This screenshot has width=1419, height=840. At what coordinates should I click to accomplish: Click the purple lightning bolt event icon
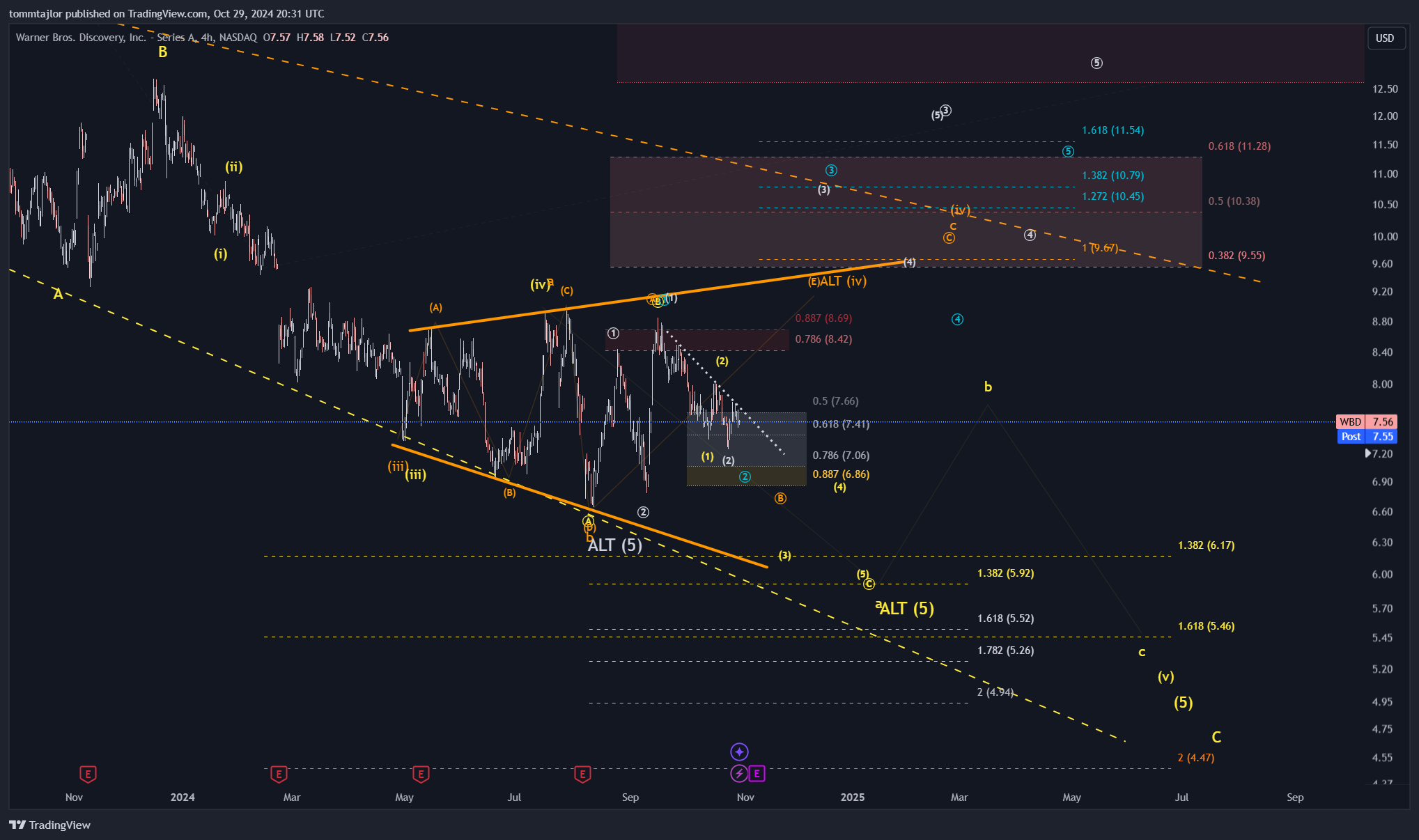coord(738,773)
